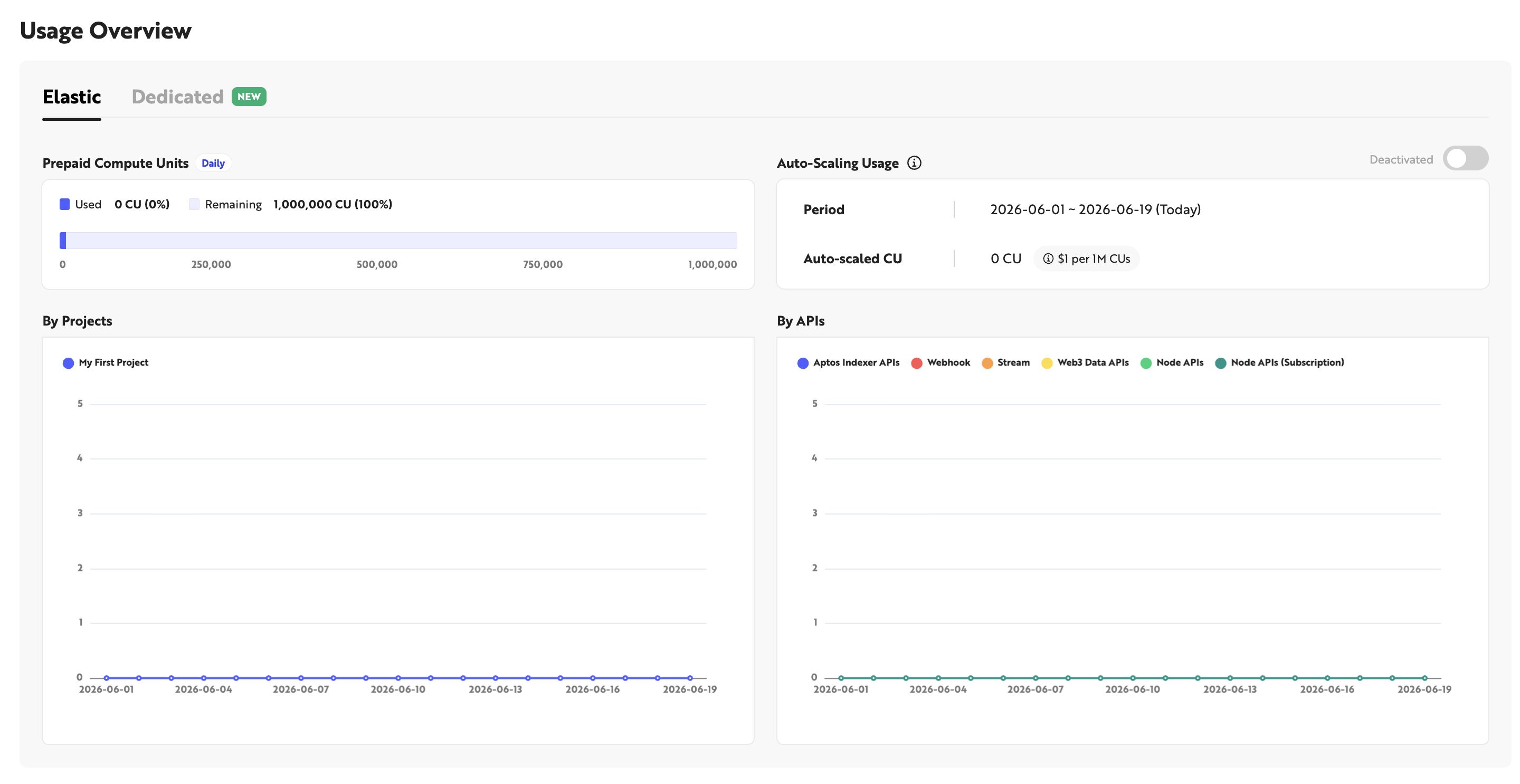Toggle the plain Node APIs legend entry

coord(1172,362)
